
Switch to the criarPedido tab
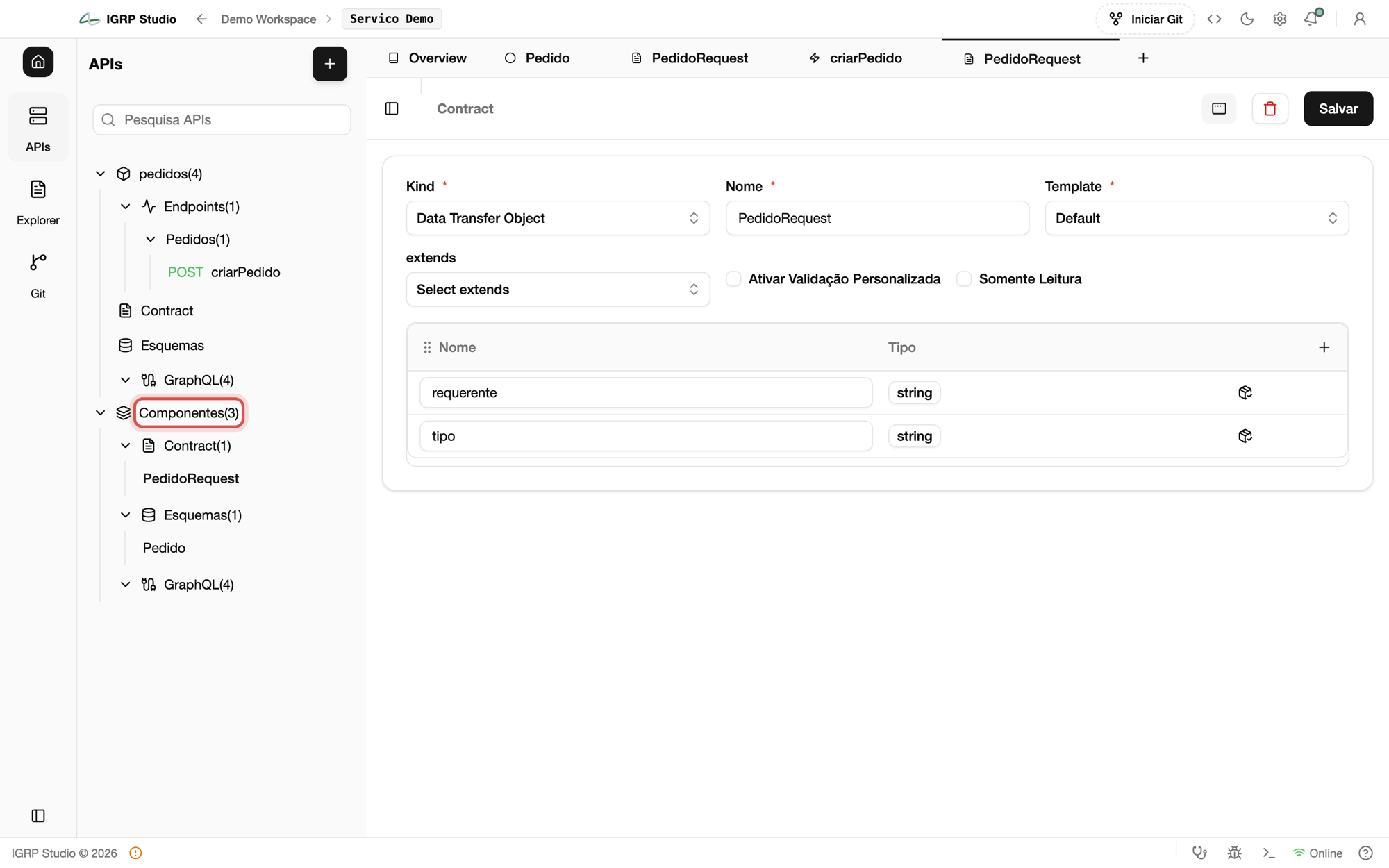click(856, 58)
